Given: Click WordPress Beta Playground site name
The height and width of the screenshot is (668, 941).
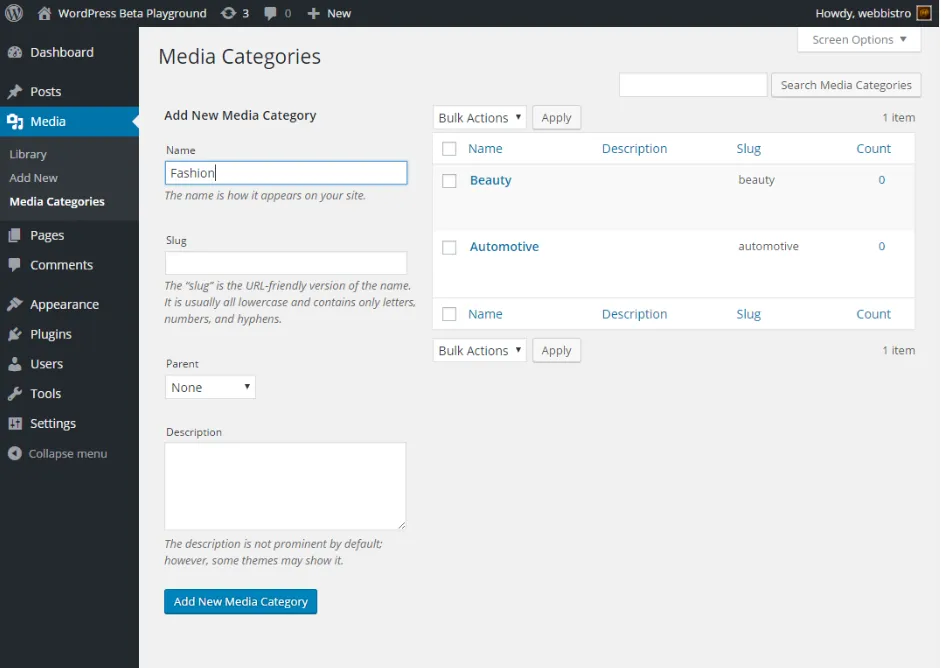Looking at the screenshot, I should pyautogui.click(x=132, y=13).
